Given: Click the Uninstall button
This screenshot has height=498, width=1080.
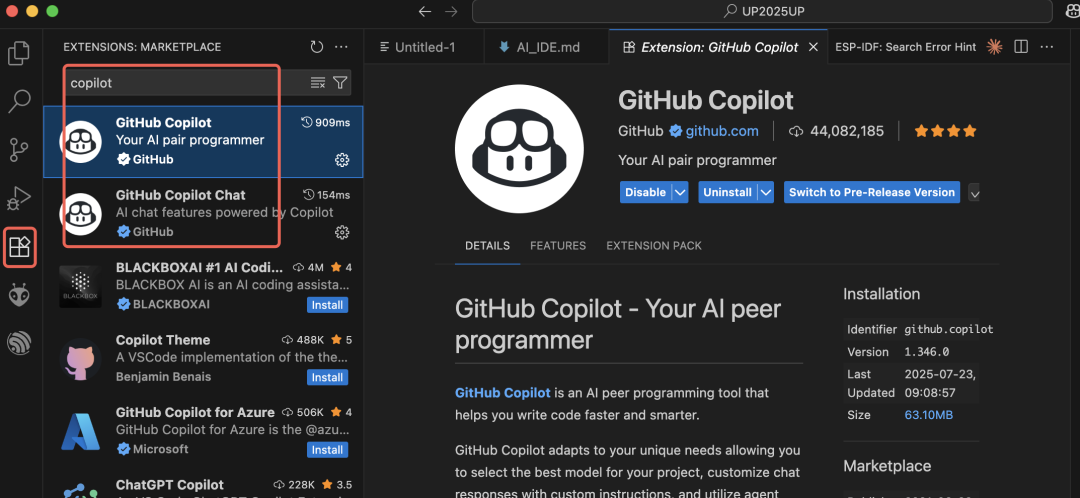Looking at the screenshot, I should point(727,193).
